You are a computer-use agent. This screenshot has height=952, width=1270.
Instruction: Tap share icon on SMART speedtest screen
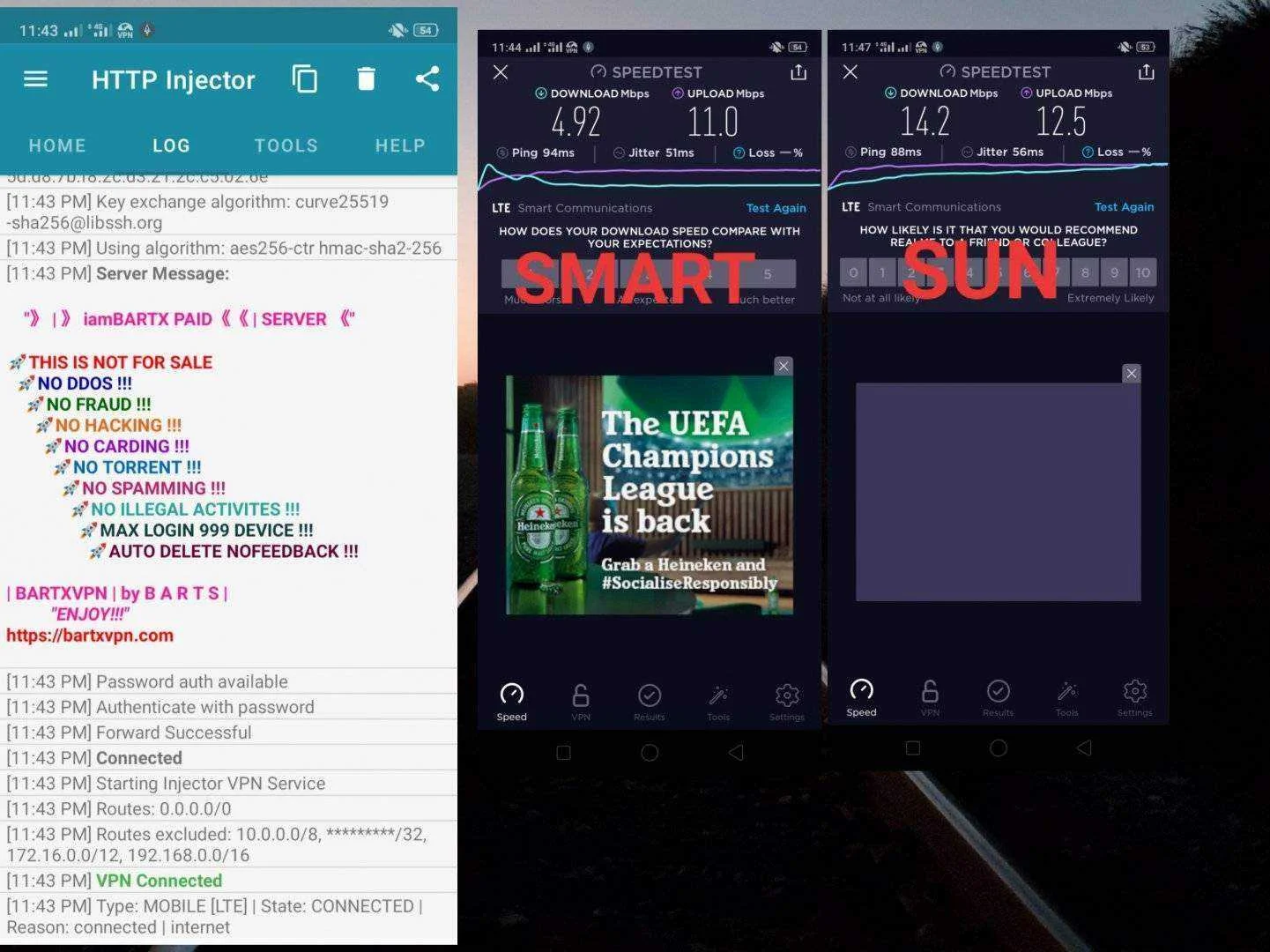click(x=798, y=72)
